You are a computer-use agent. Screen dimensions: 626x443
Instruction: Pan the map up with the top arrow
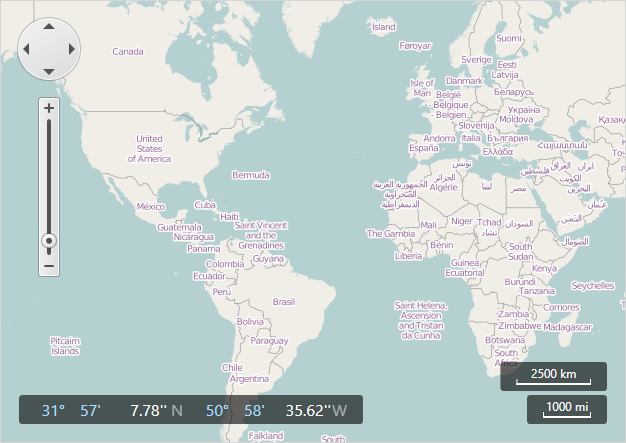pyautogui.click(x=49, y=26)
